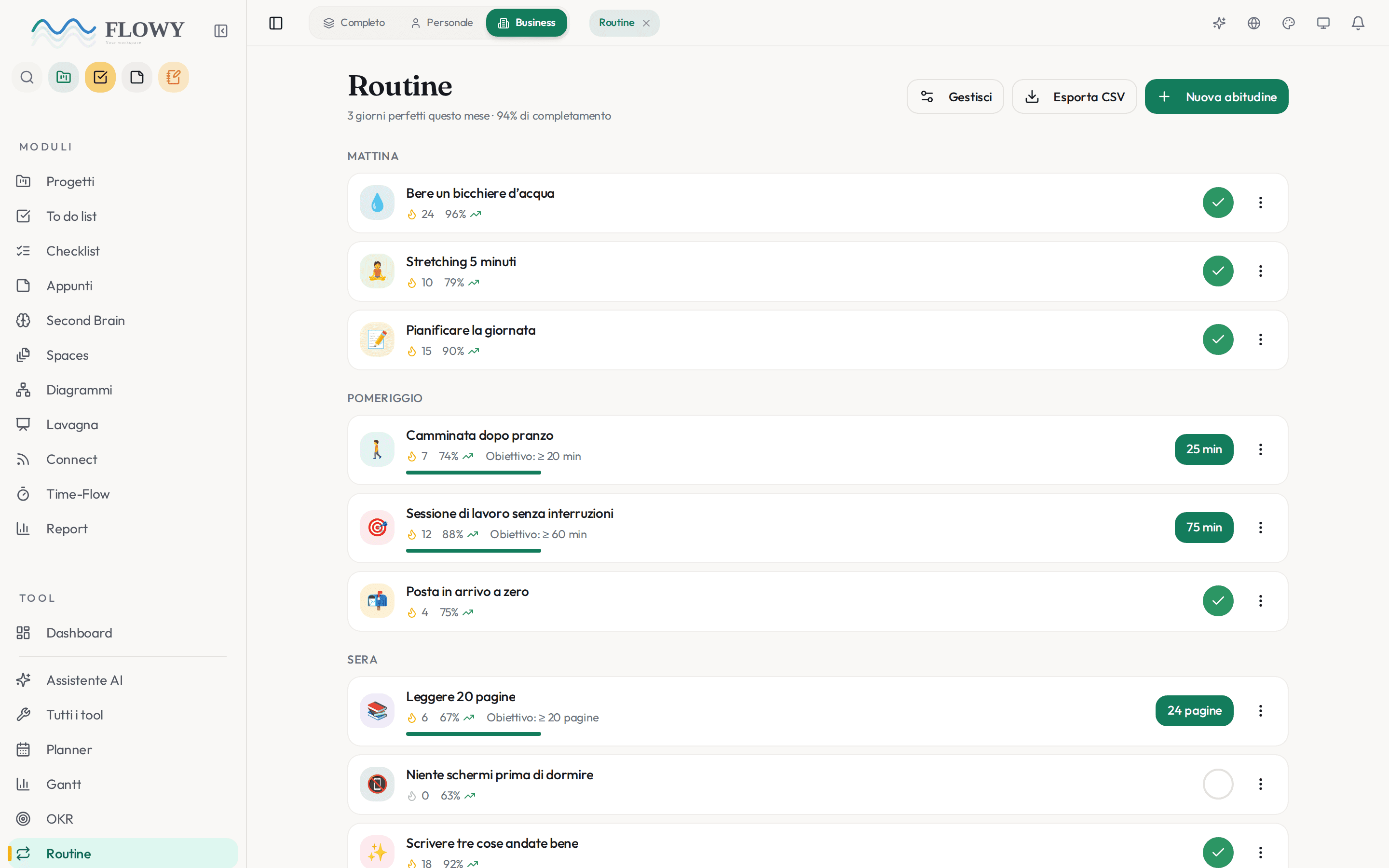Image resolution: width=1389 pixels, height=868 pixels.
Task: Click the 24 pagine value badge
Action: click(x=1195, y=711)
